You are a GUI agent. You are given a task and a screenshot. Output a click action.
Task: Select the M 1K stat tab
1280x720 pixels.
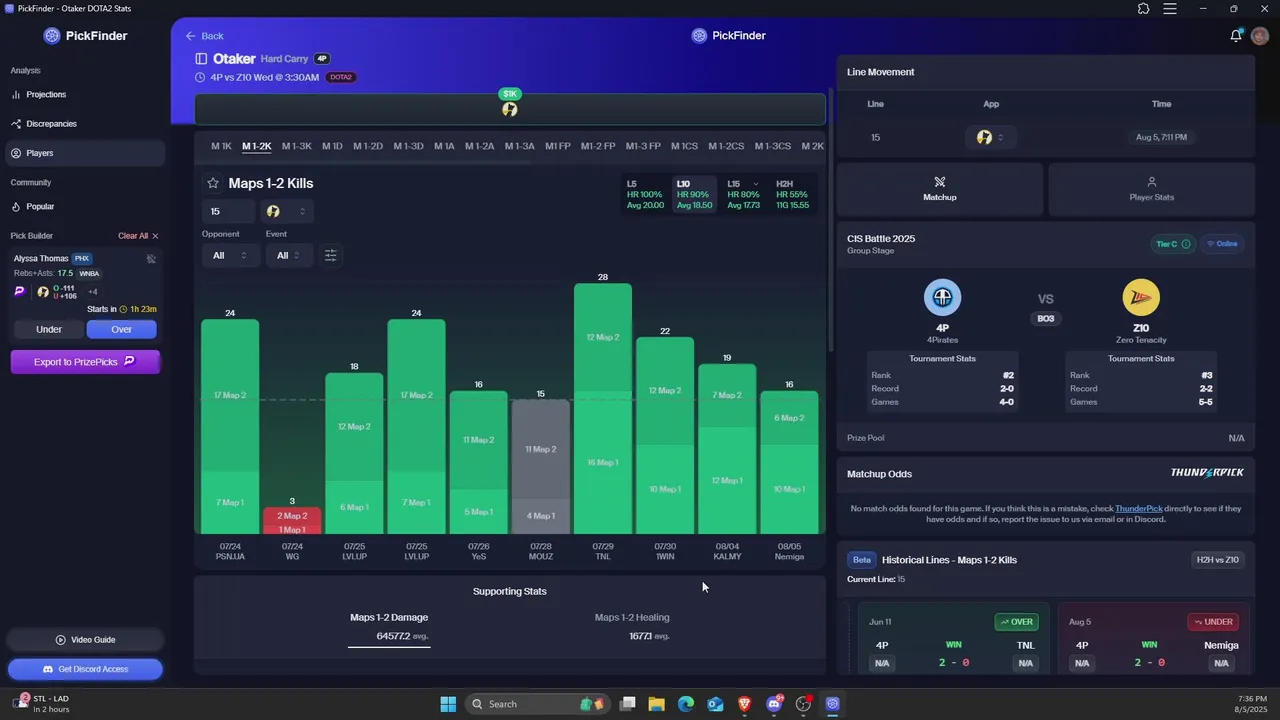tap(221, 146)
